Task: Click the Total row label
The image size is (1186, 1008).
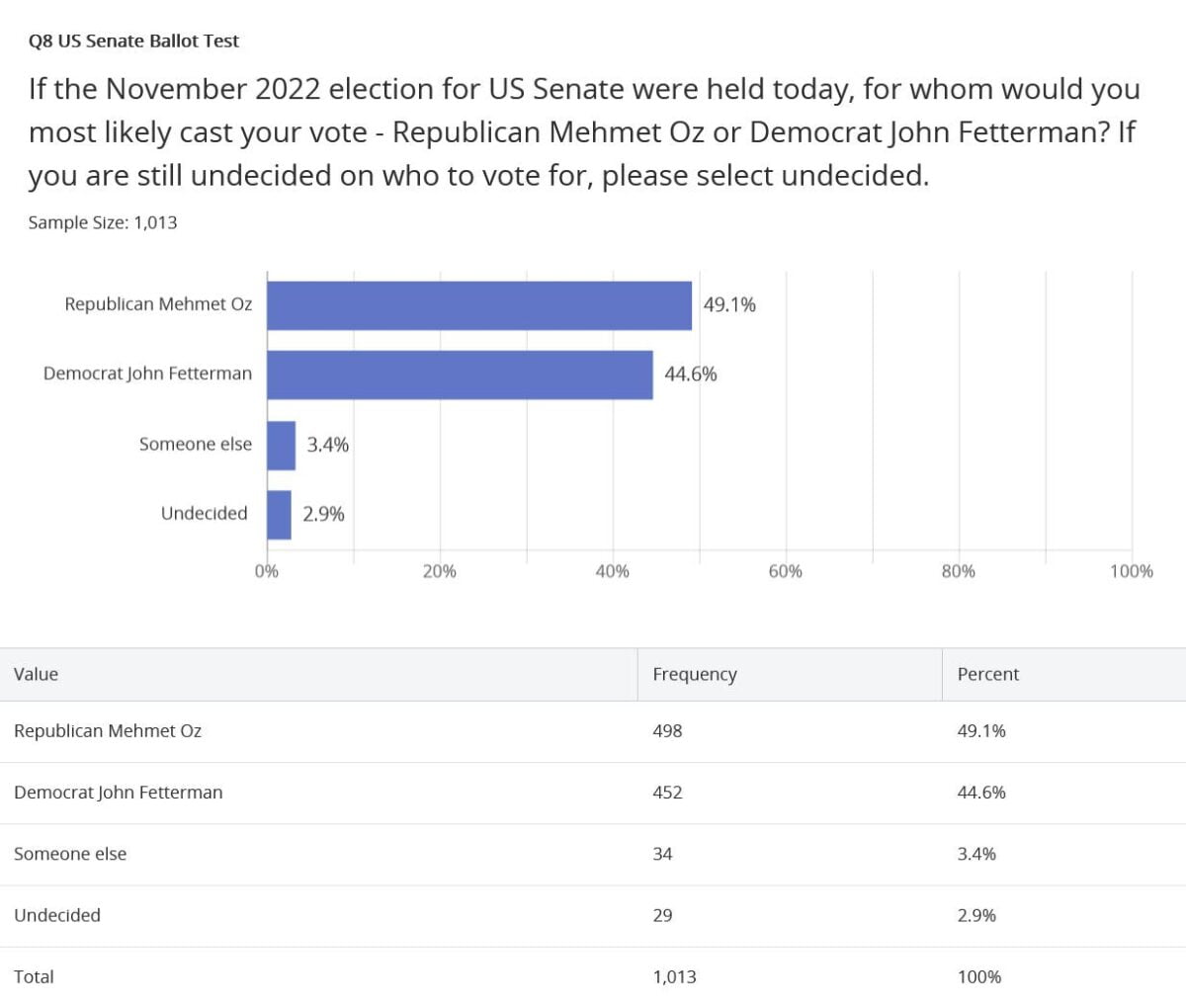Action: coord(34,976)
